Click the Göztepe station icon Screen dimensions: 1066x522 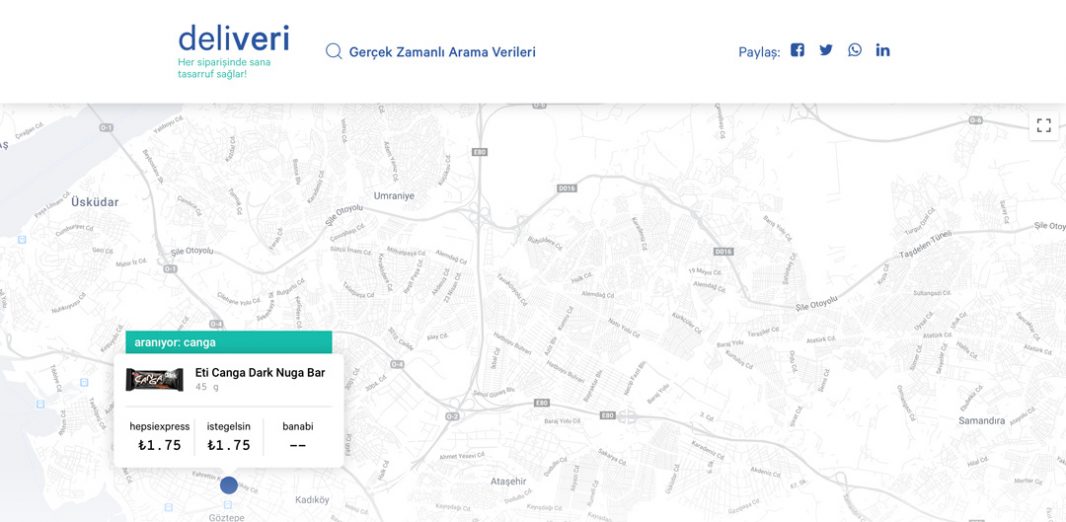pos(227,505)
